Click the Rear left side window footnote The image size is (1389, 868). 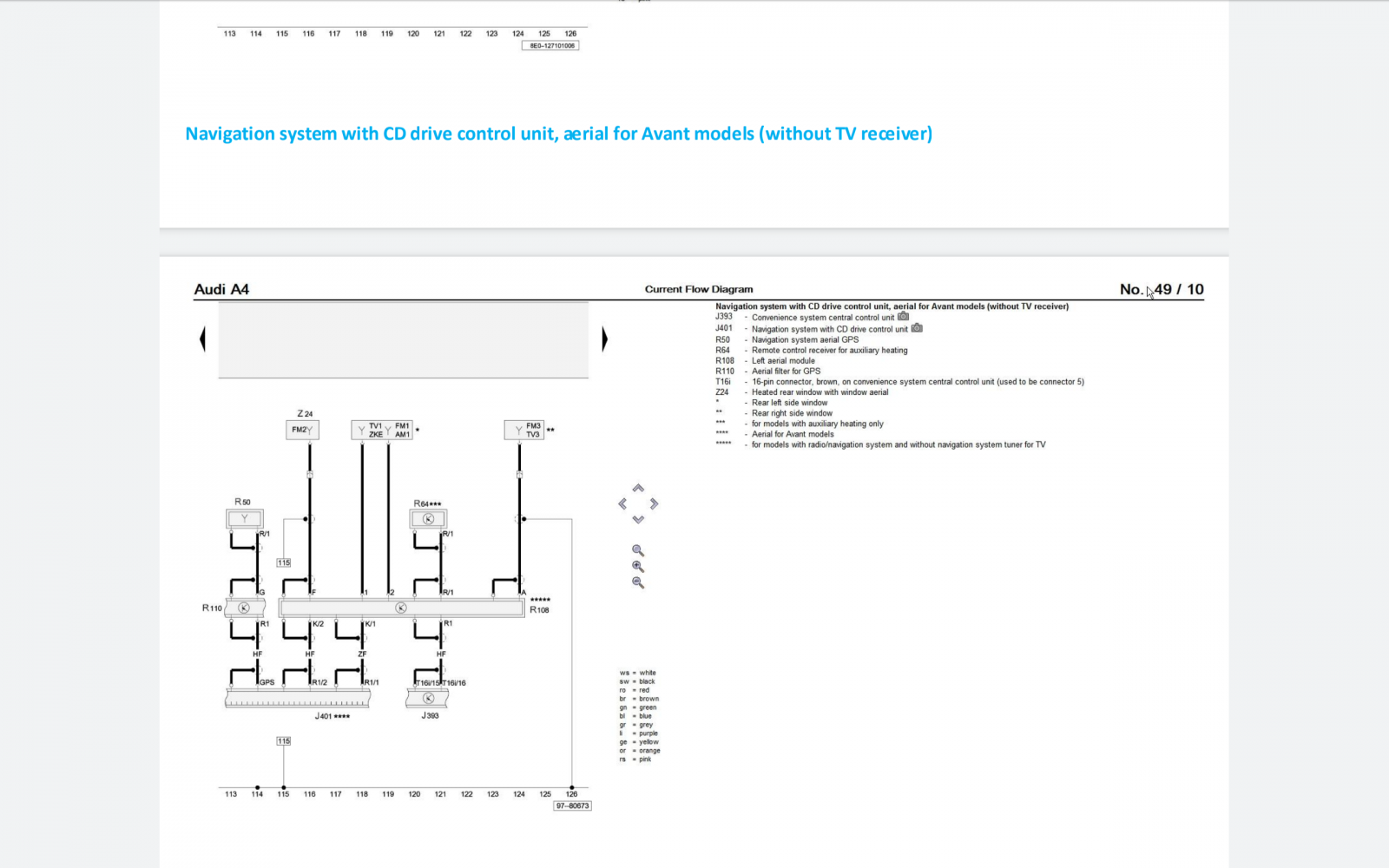pyautogui.click(x=789, y=403)
